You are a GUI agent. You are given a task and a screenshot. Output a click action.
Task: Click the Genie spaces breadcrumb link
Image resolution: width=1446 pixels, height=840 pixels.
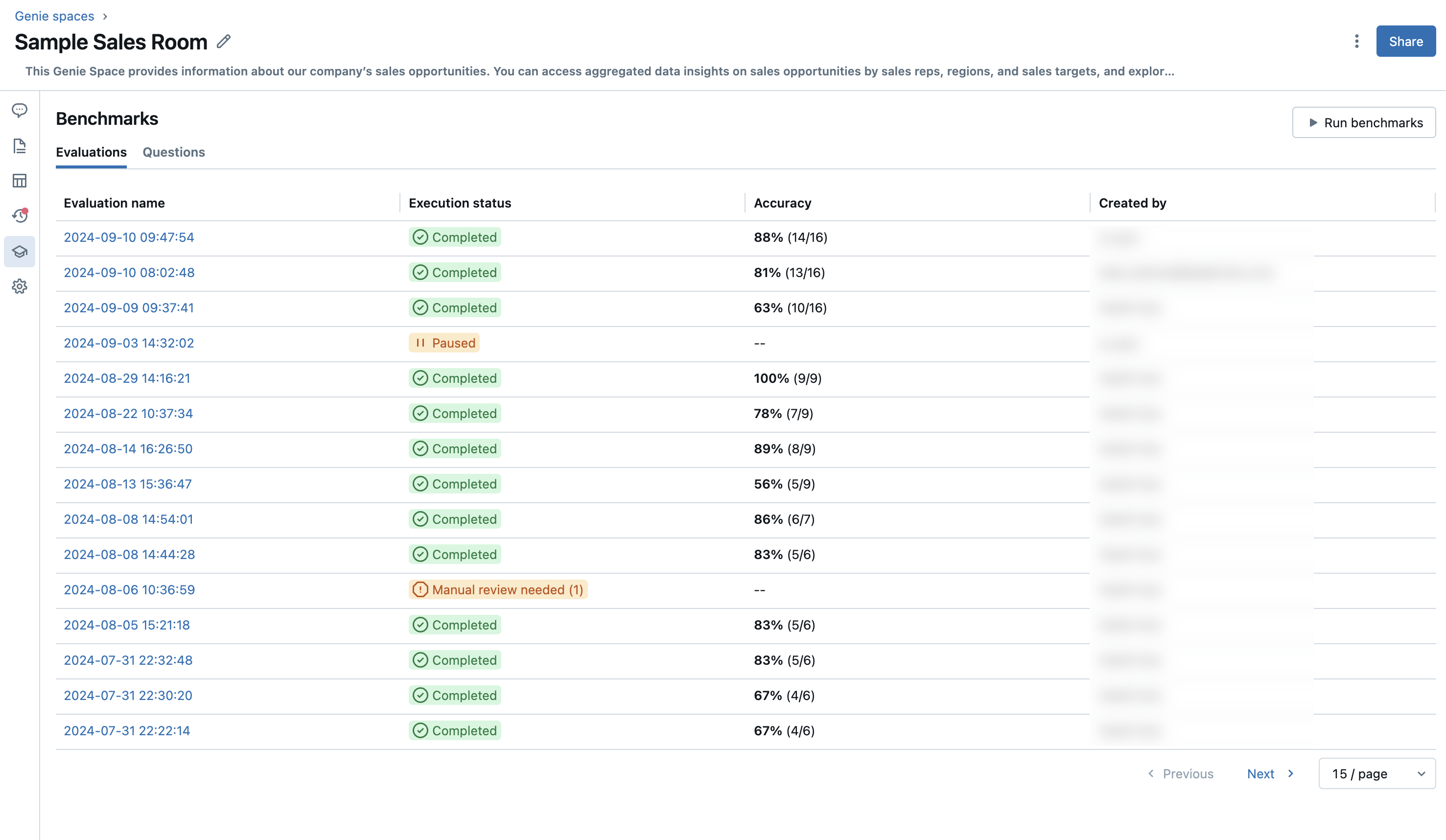pyautogui.click(x=54, y=15)
